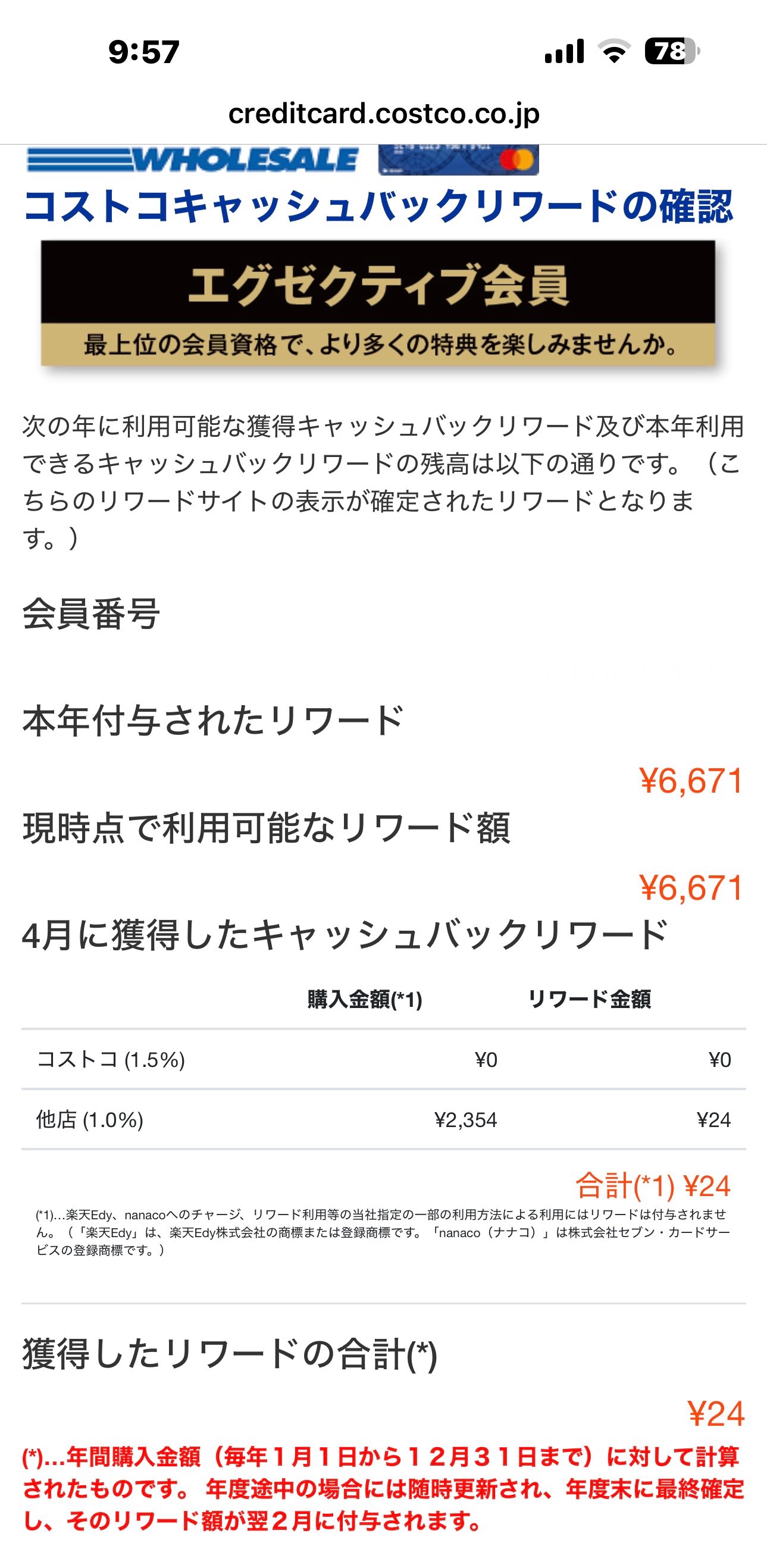This screenshot has width=767, height=1568.
Task: Tap the ¥2,354 purchase amount
Action: (x=466, y=1120)
